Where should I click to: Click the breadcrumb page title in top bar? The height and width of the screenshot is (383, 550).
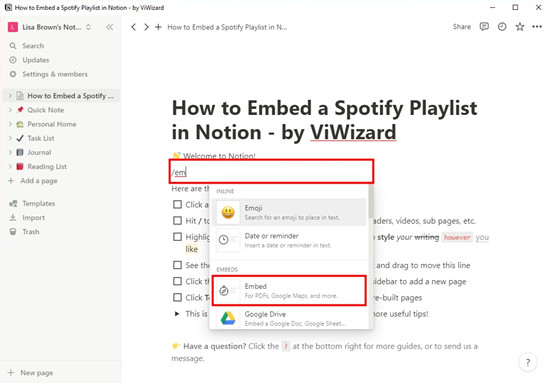click(x=227, y=27)
